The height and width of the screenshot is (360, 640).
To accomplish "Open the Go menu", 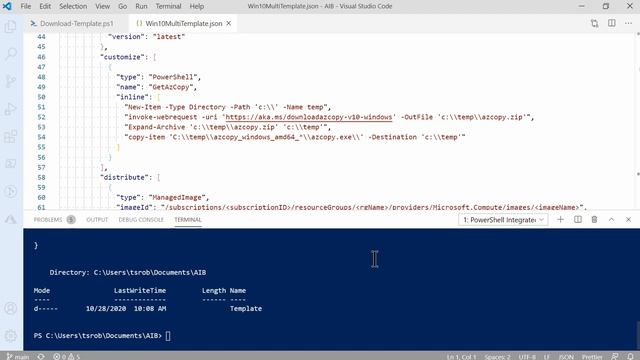I will (122, 6).
